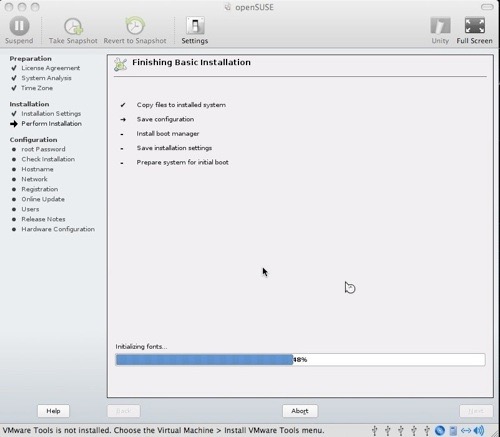Viewport: 500px width, 437px height.
Task: Click 'Copy files to installed system' step
Action: point(181,105)
